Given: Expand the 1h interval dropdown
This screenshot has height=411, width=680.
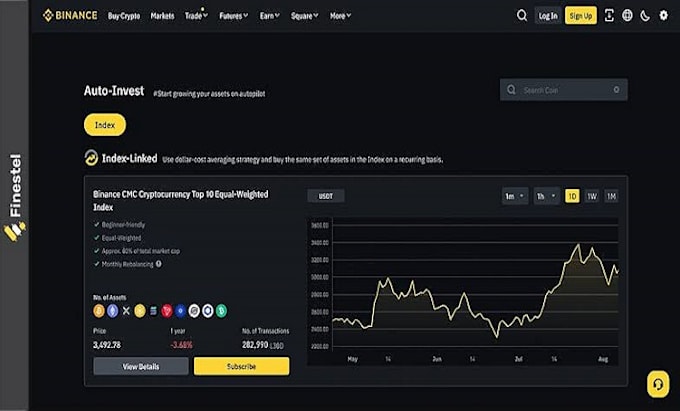Looking at the screenshot, I should tap(546, 196).
